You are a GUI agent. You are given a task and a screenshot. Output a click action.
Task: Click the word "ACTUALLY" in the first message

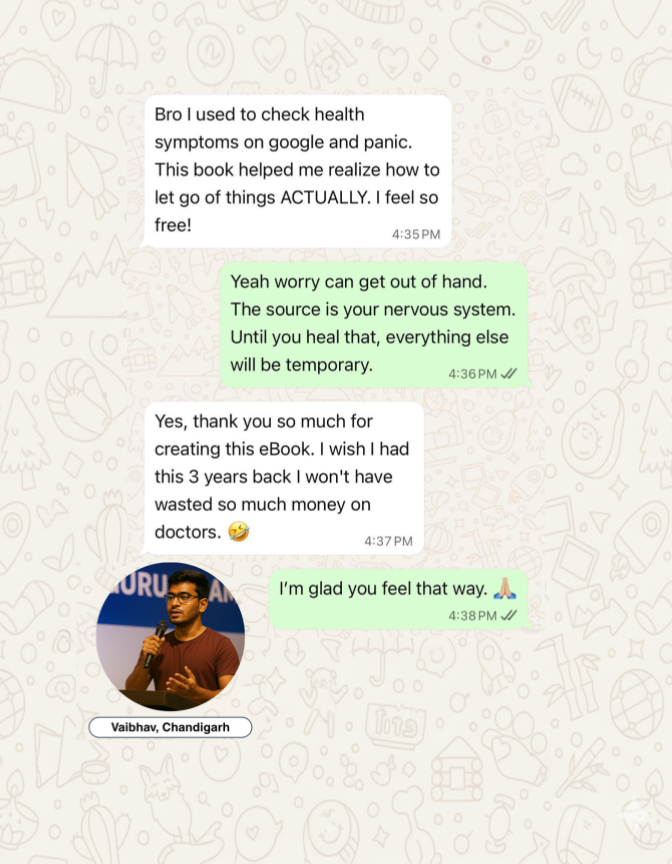point(326,197)
